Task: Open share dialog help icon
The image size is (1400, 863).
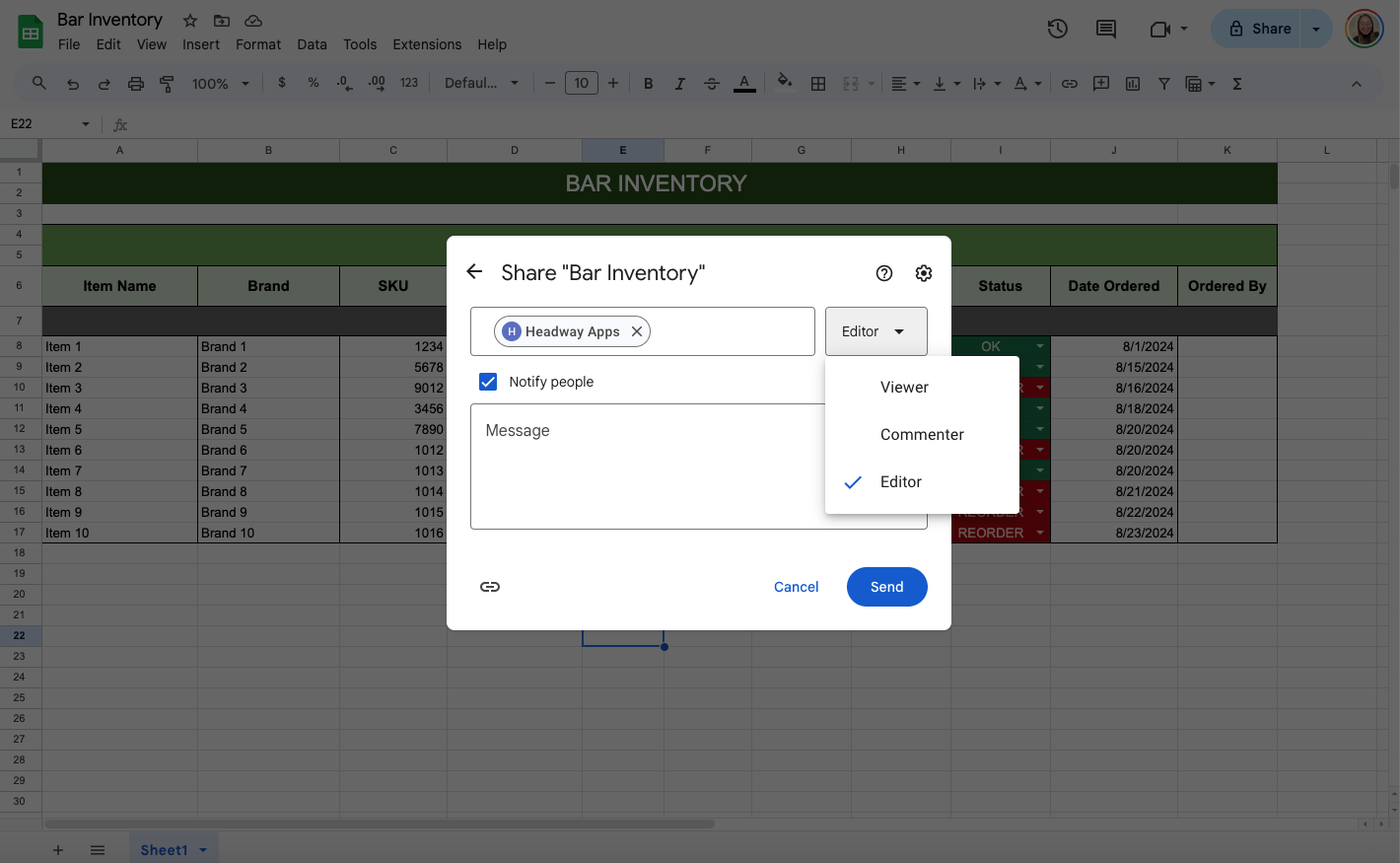Action: coord(884,273)
